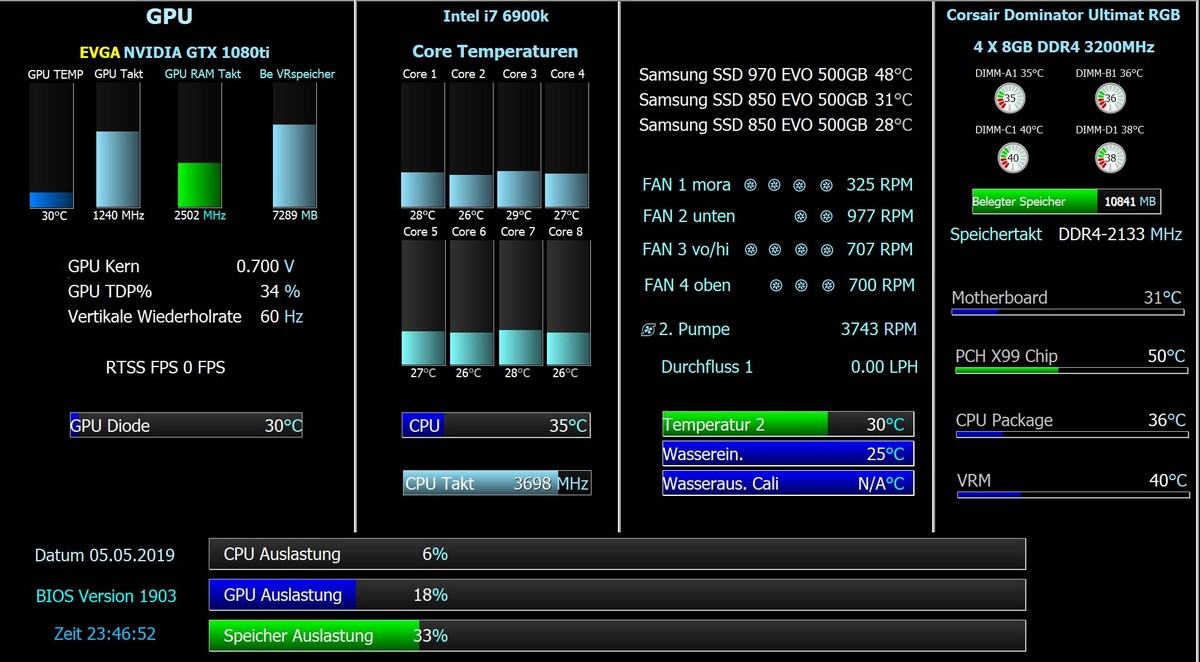Click the Zeit 23:46:52 clock text

(x=105, y=634)
